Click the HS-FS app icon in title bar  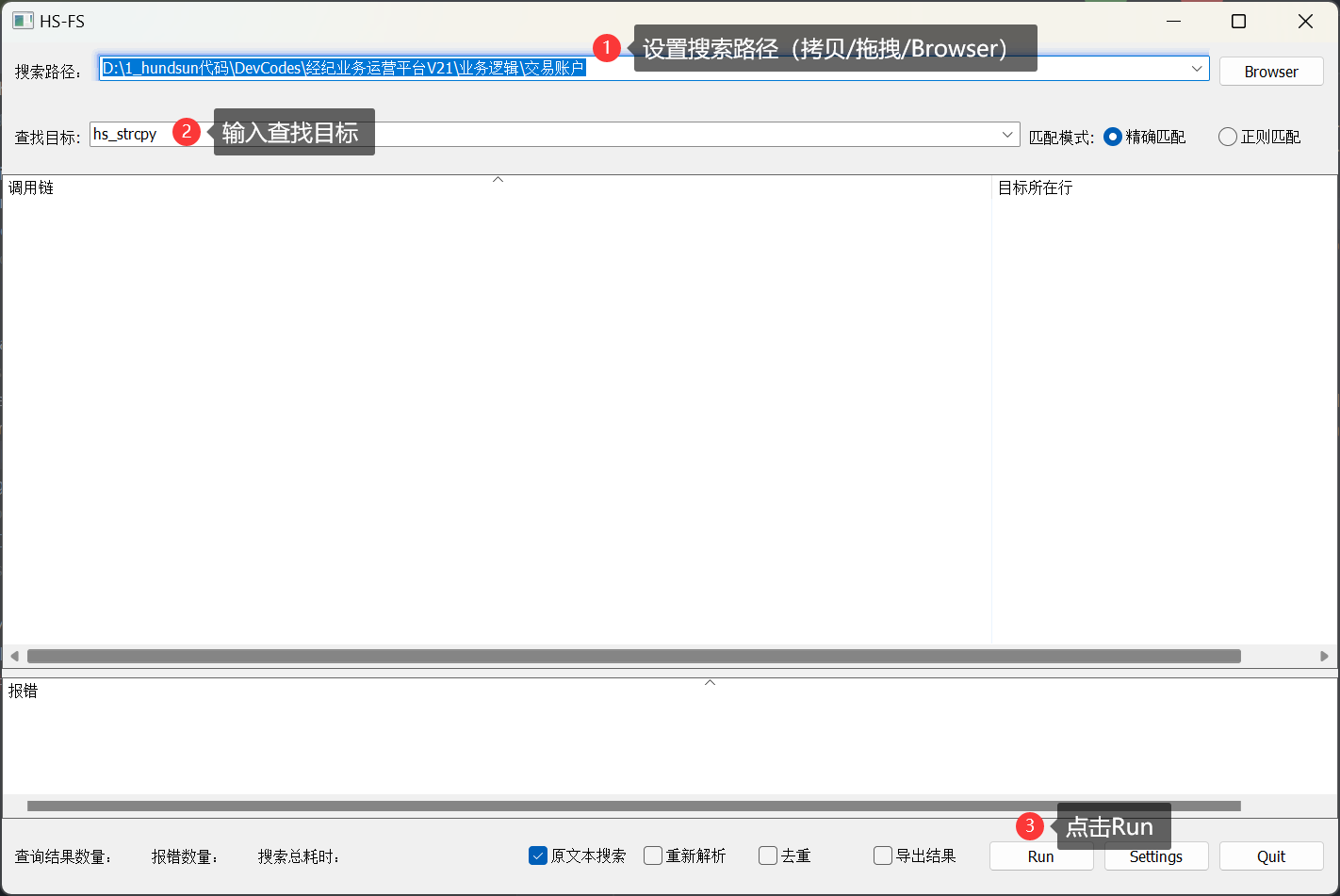pyautogui.click(x=23, y=21)
